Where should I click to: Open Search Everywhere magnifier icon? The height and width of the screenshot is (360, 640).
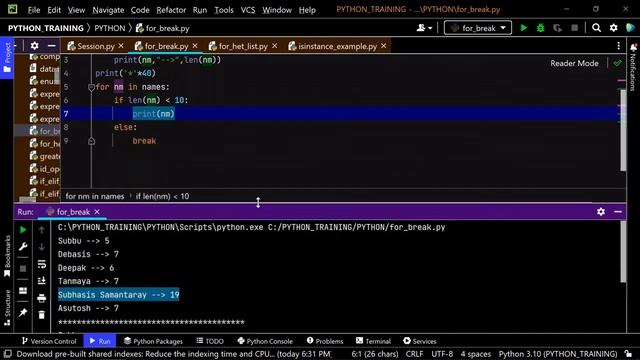[x=596, y=28]
